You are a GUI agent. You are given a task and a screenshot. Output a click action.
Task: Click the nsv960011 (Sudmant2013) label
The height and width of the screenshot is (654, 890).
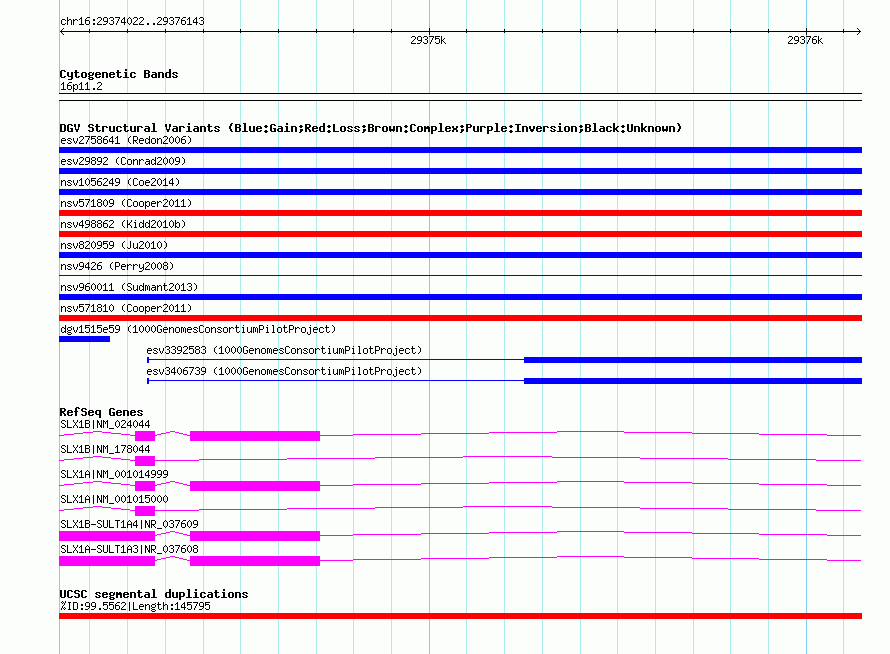click(x=129, y=287)
